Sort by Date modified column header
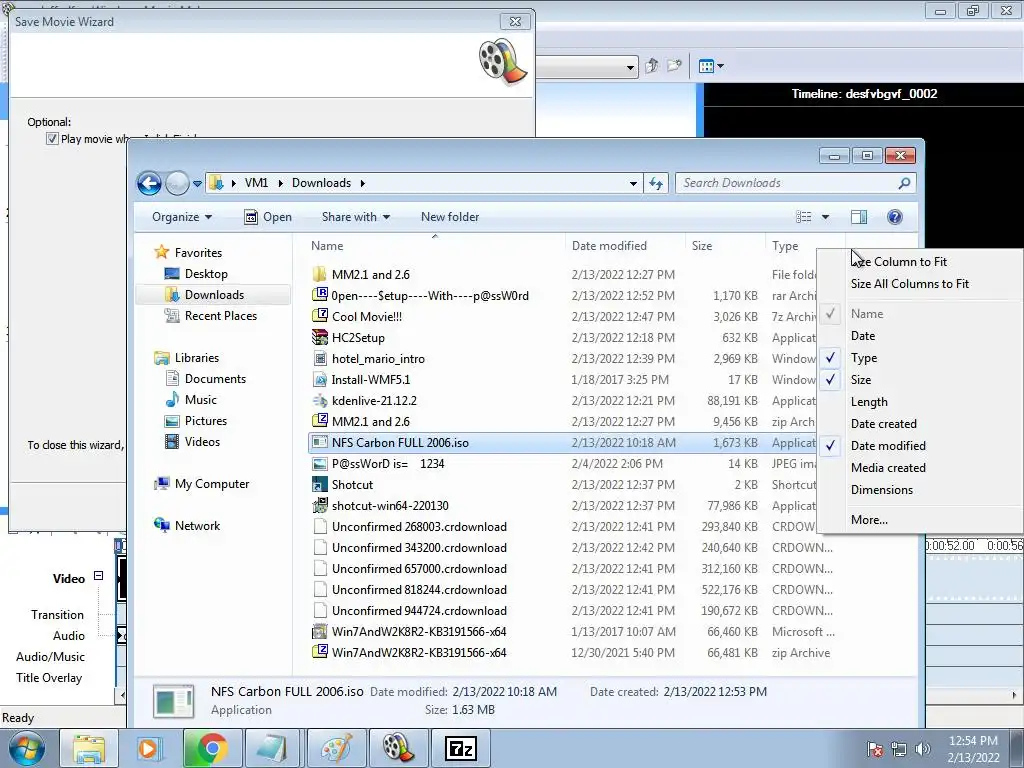 coord(625,246)
